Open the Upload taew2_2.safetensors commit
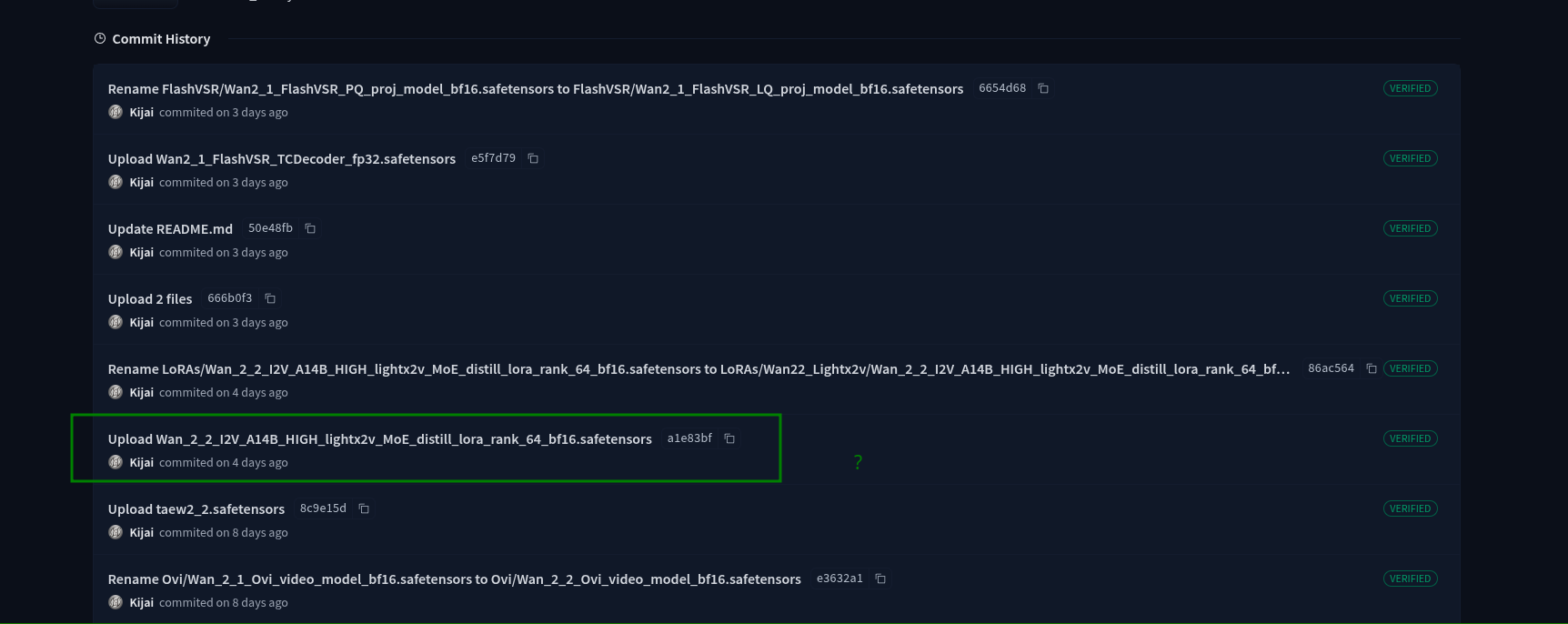The image size is (1568, 624). (196, 509)
